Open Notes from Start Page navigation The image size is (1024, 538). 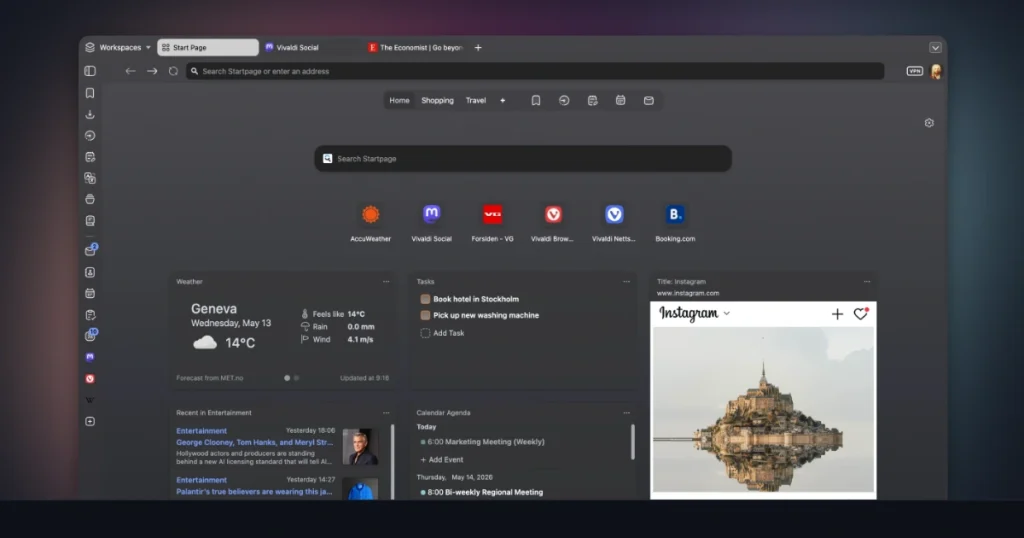(592, 101)
